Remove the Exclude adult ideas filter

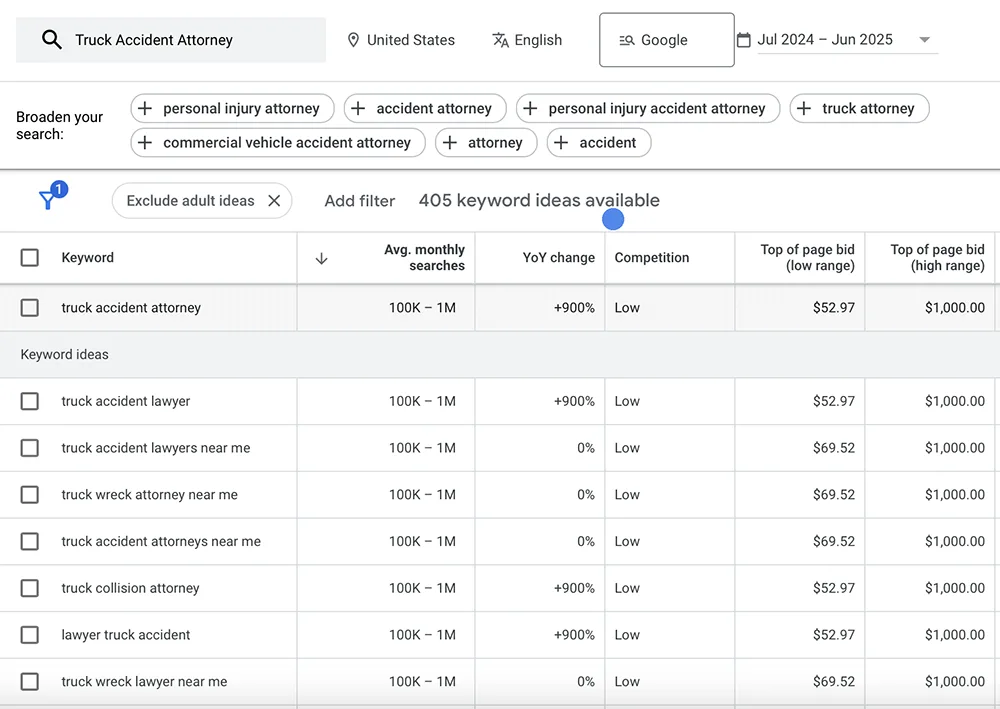coord(274,201)
